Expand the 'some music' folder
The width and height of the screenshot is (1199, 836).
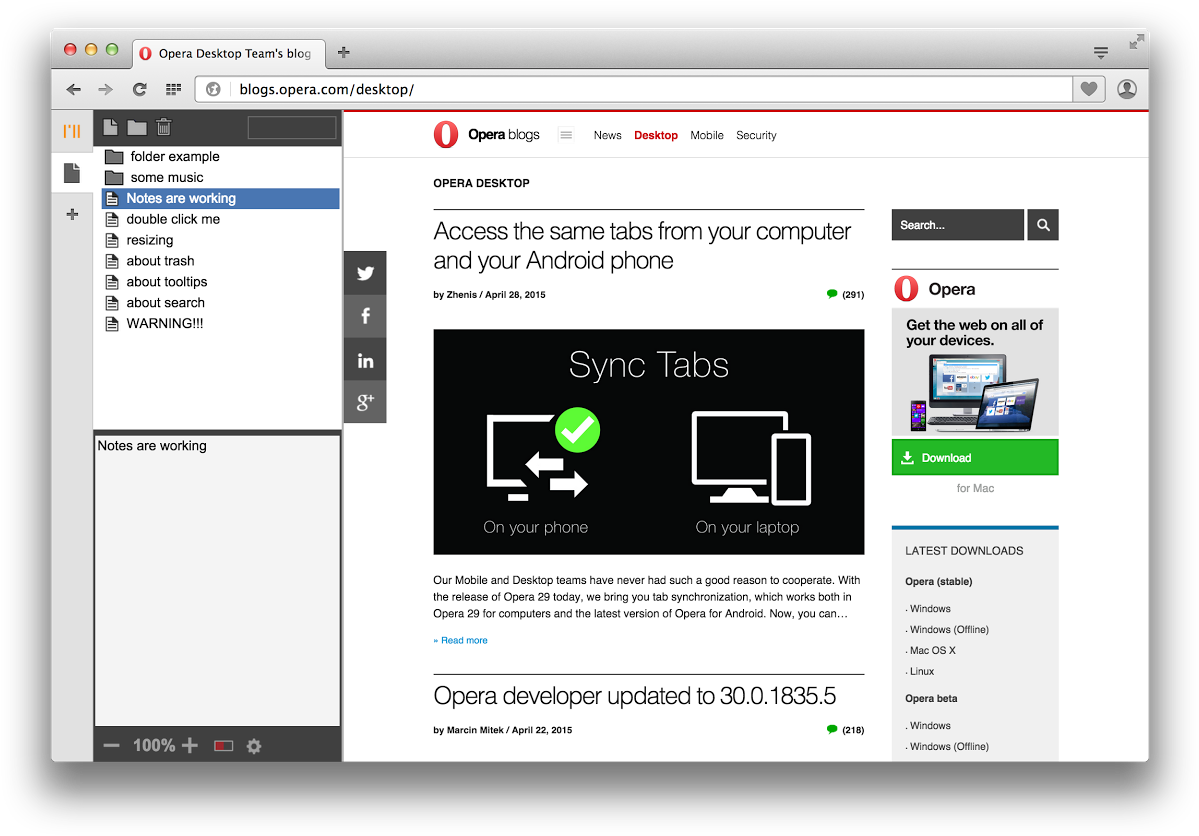pyautogui.click(x=166, y=178)
